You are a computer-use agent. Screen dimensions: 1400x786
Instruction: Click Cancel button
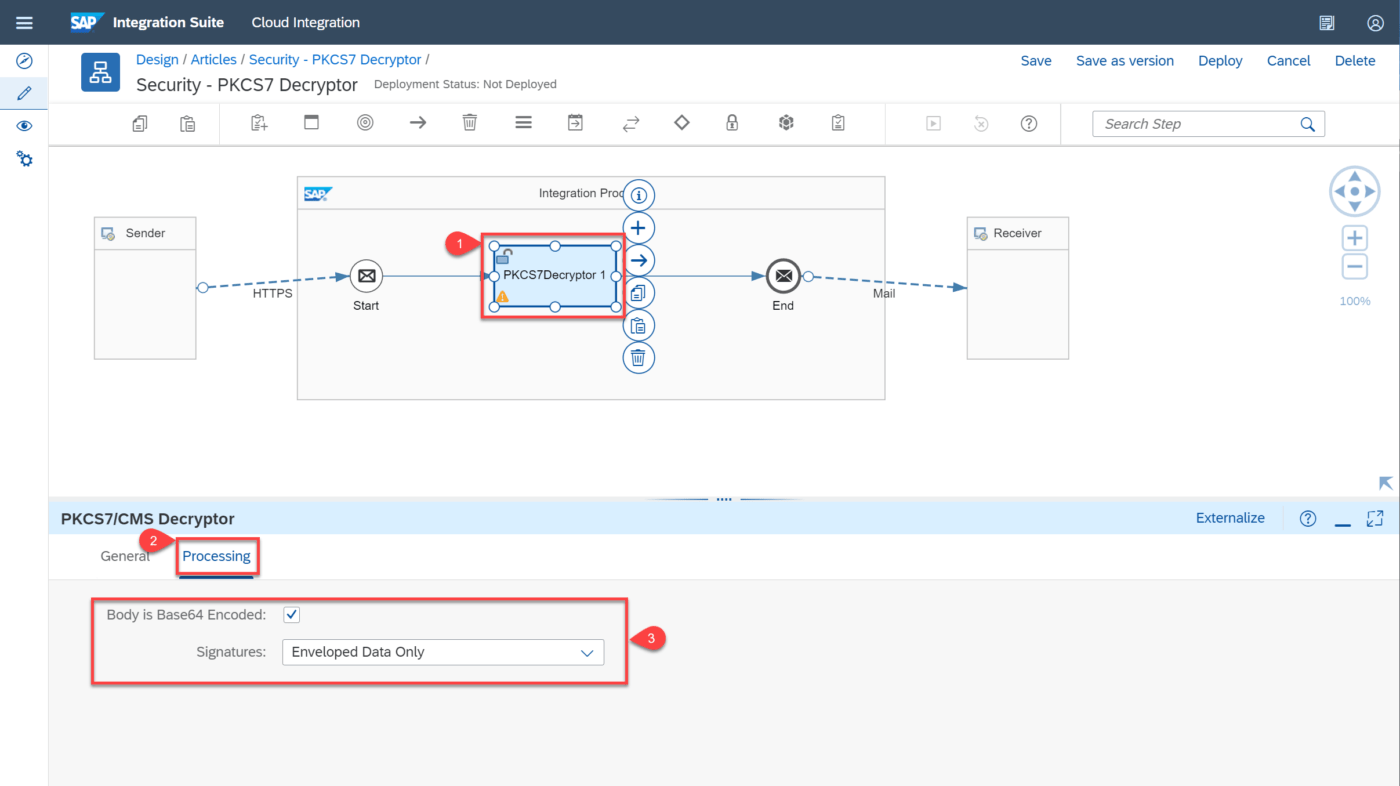(x=1288, y=61)
